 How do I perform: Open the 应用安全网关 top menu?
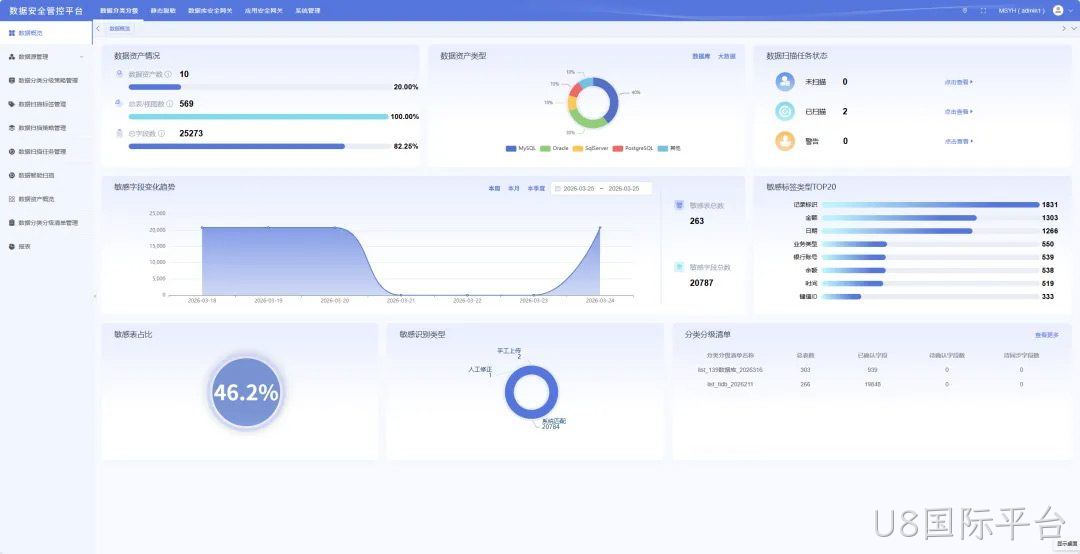[x=264, y=11]
